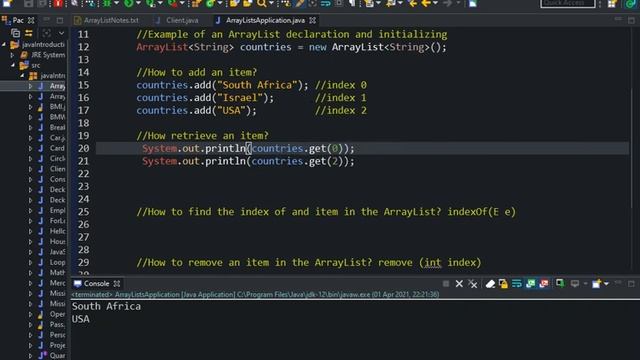Viewport: 640px width, 360px height.
Task: Minimize the editor area using its minimize icon
Action: pos(618,20)
